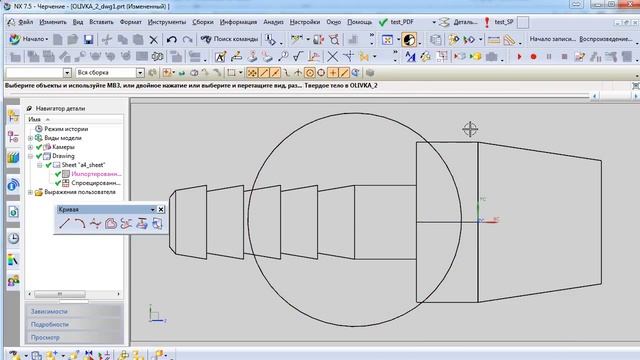Click the magnifier icon in the annotation toolbar
The width and height of the screenshot is (640, 360).
point(283,56)
